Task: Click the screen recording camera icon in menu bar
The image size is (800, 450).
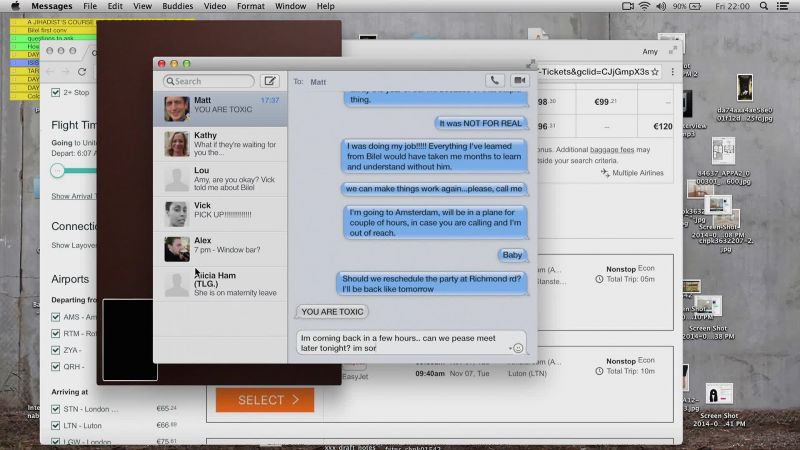Action: pyautogui.click(x=628, y=6)
